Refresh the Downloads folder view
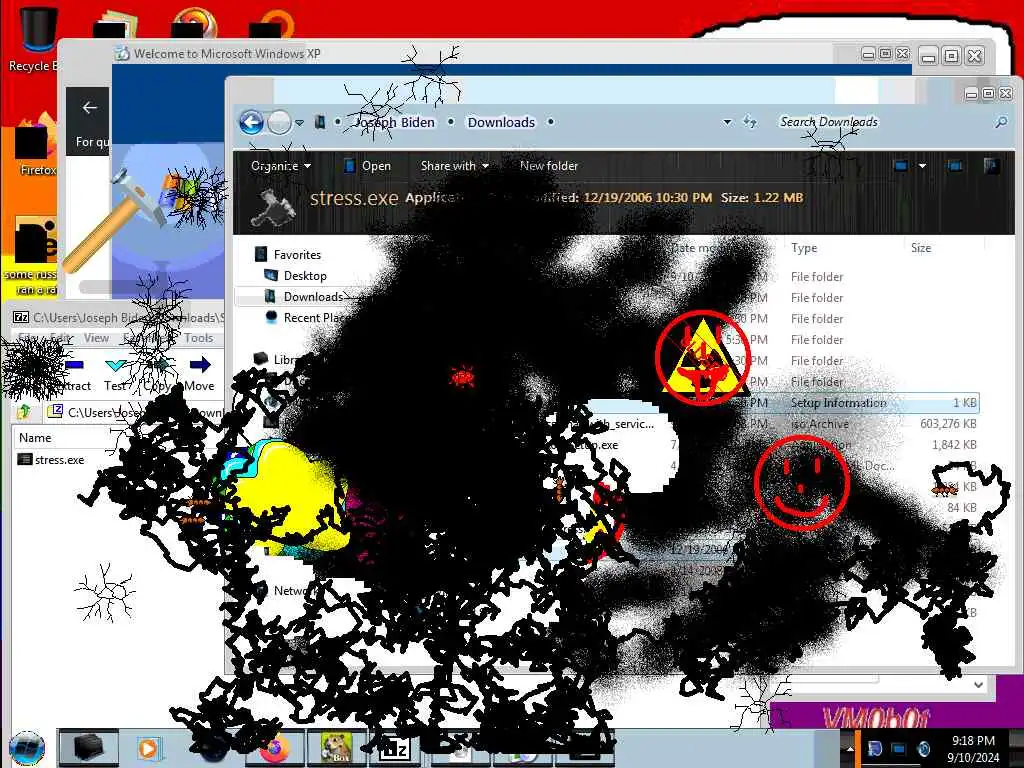 [x=750, y=121]
